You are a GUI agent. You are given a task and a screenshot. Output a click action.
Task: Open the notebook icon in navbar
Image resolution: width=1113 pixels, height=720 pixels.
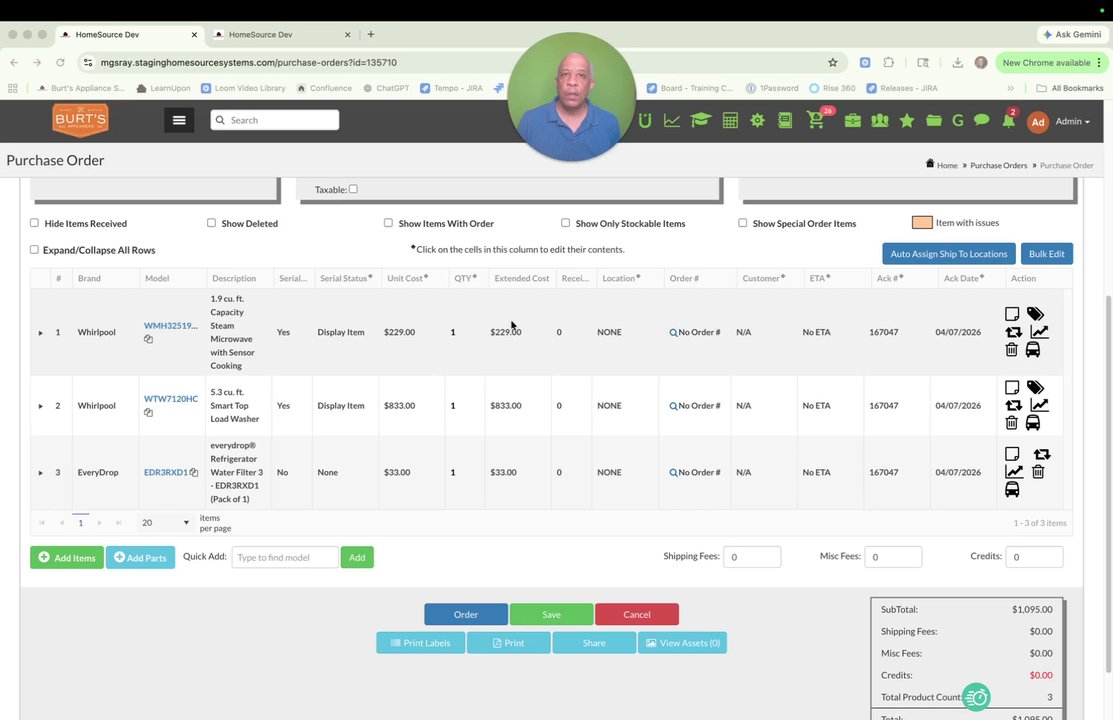(785, 121)
